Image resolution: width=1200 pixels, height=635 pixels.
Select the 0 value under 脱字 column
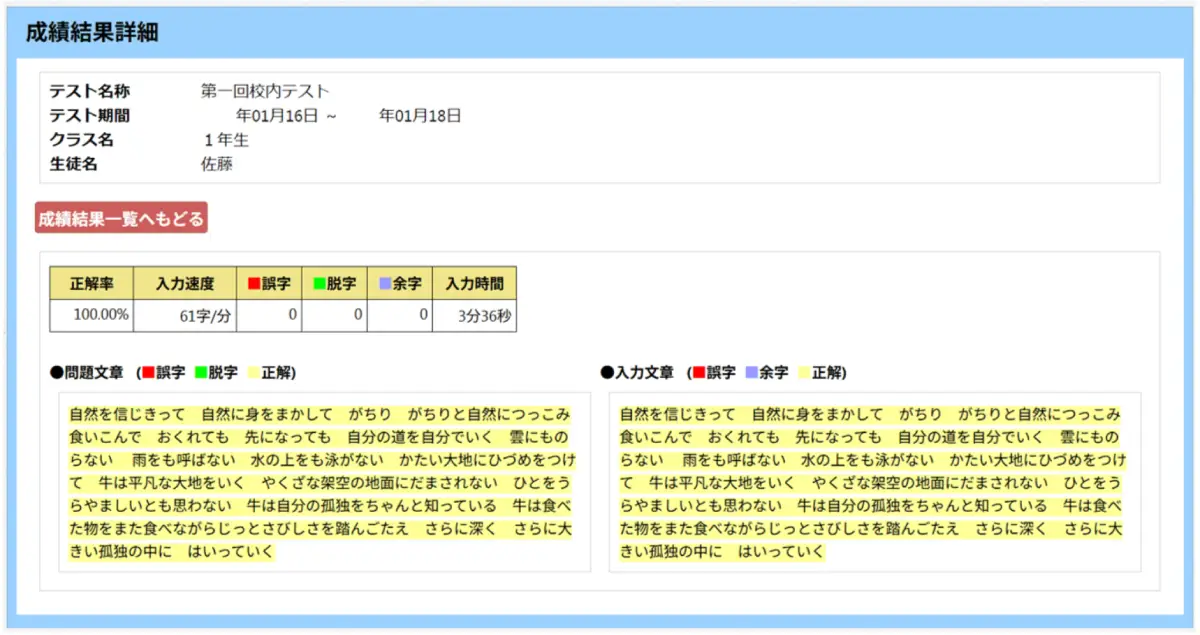358,315
